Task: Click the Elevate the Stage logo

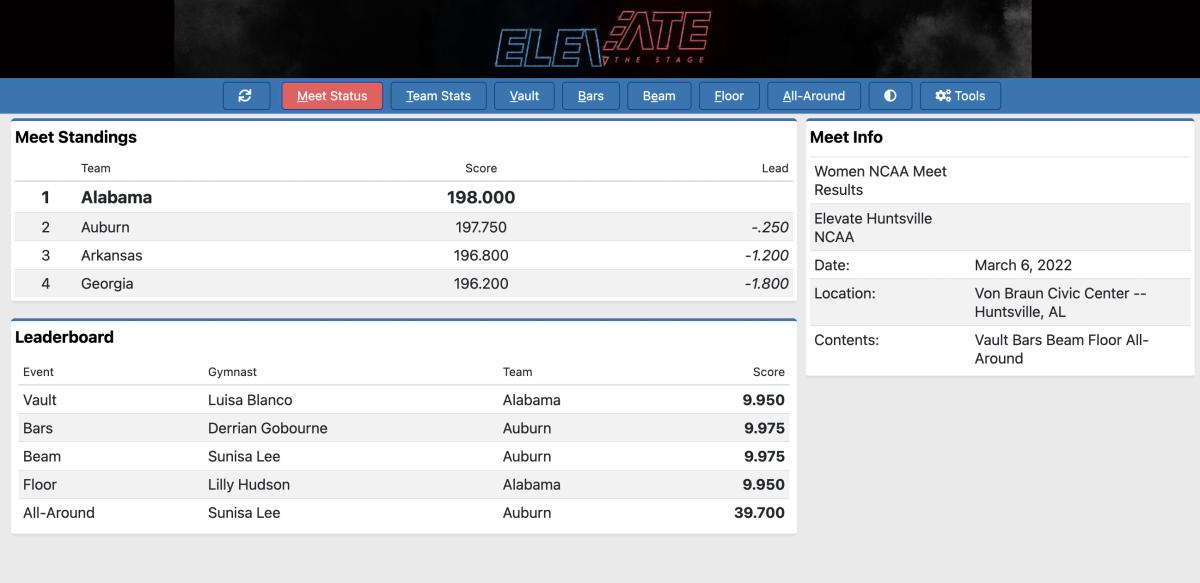Action: (603, 39)
